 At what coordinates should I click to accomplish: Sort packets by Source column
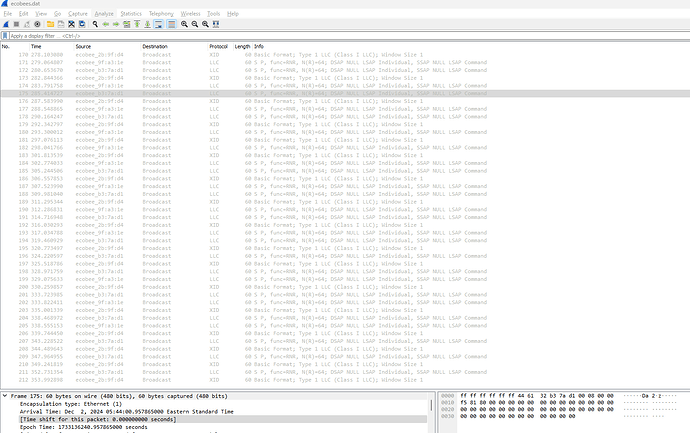point(107,46)
